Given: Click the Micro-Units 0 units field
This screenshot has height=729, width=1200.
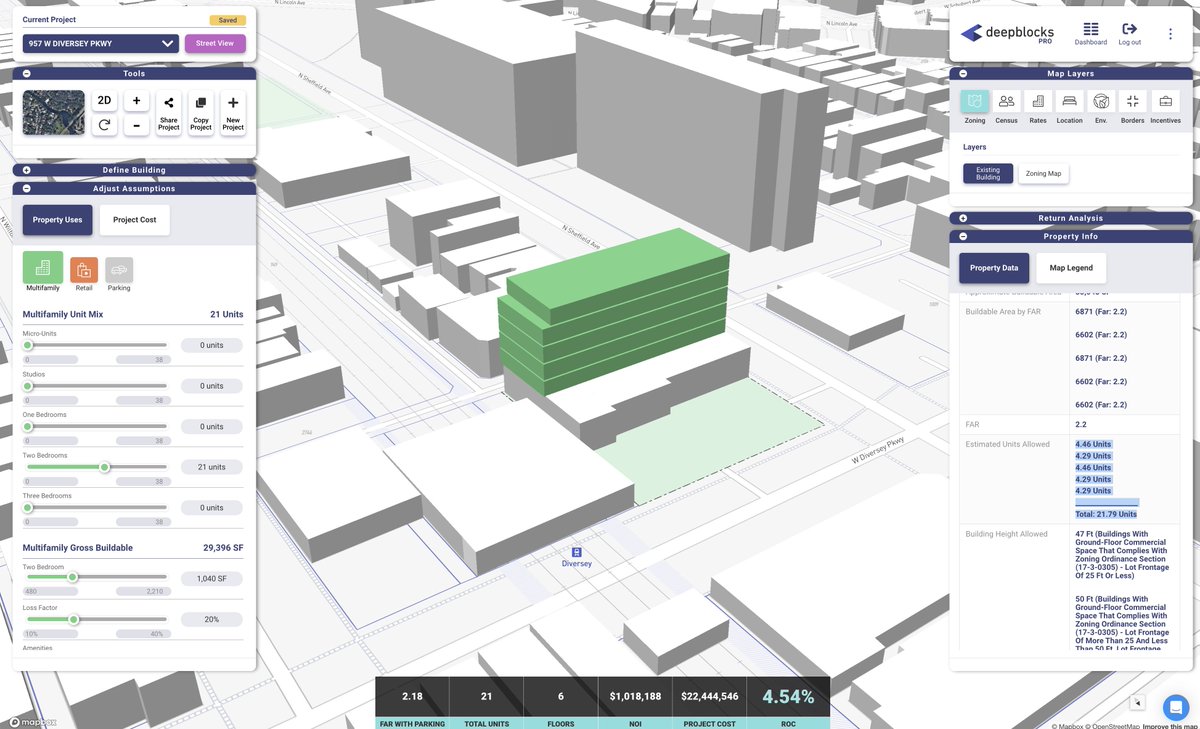Looking at the screenshot, I should click(211, 345).
